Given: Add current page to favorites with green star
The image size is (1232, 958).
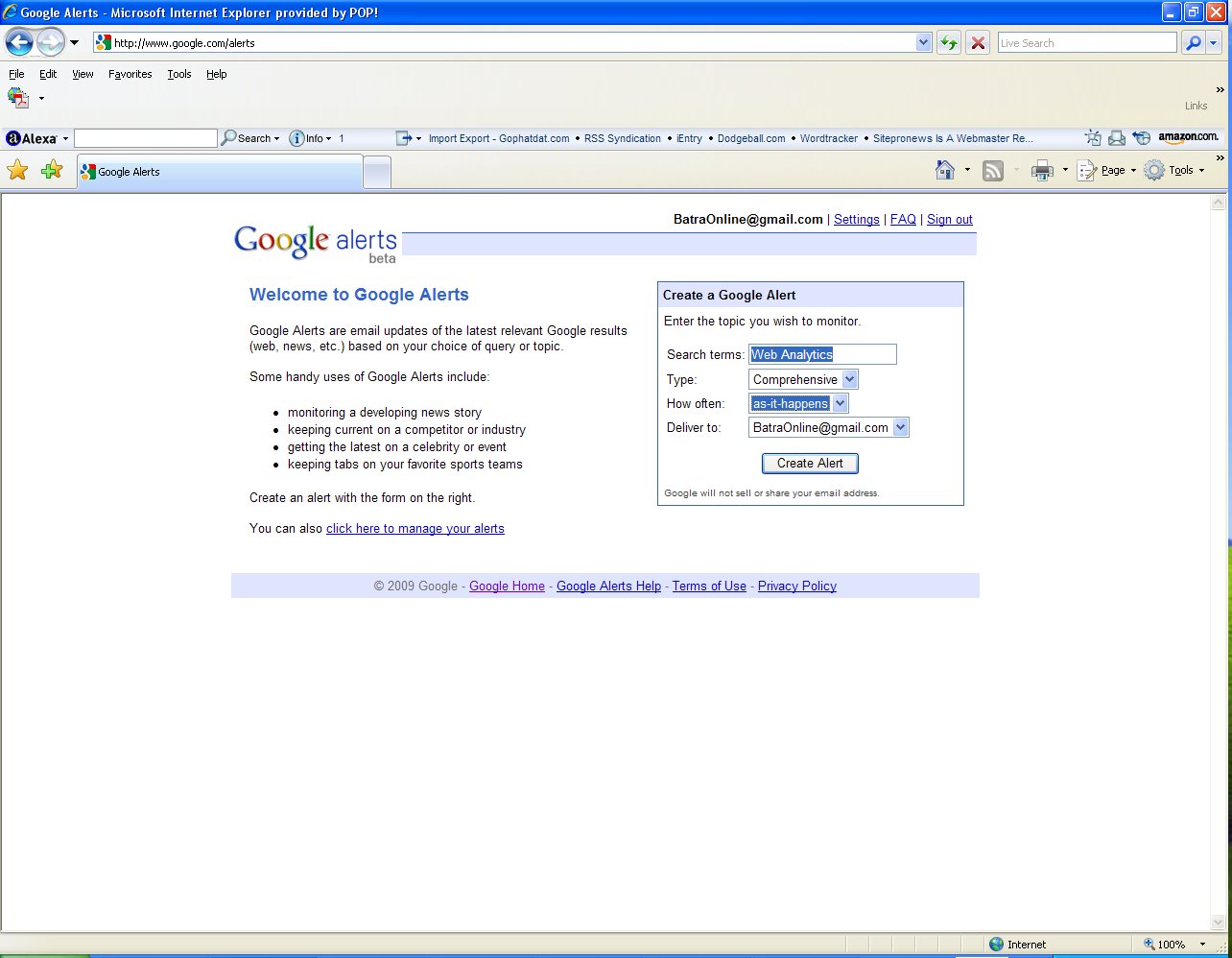Looking at the screenshot, I should pyautogui.click(x=52, y=170).
